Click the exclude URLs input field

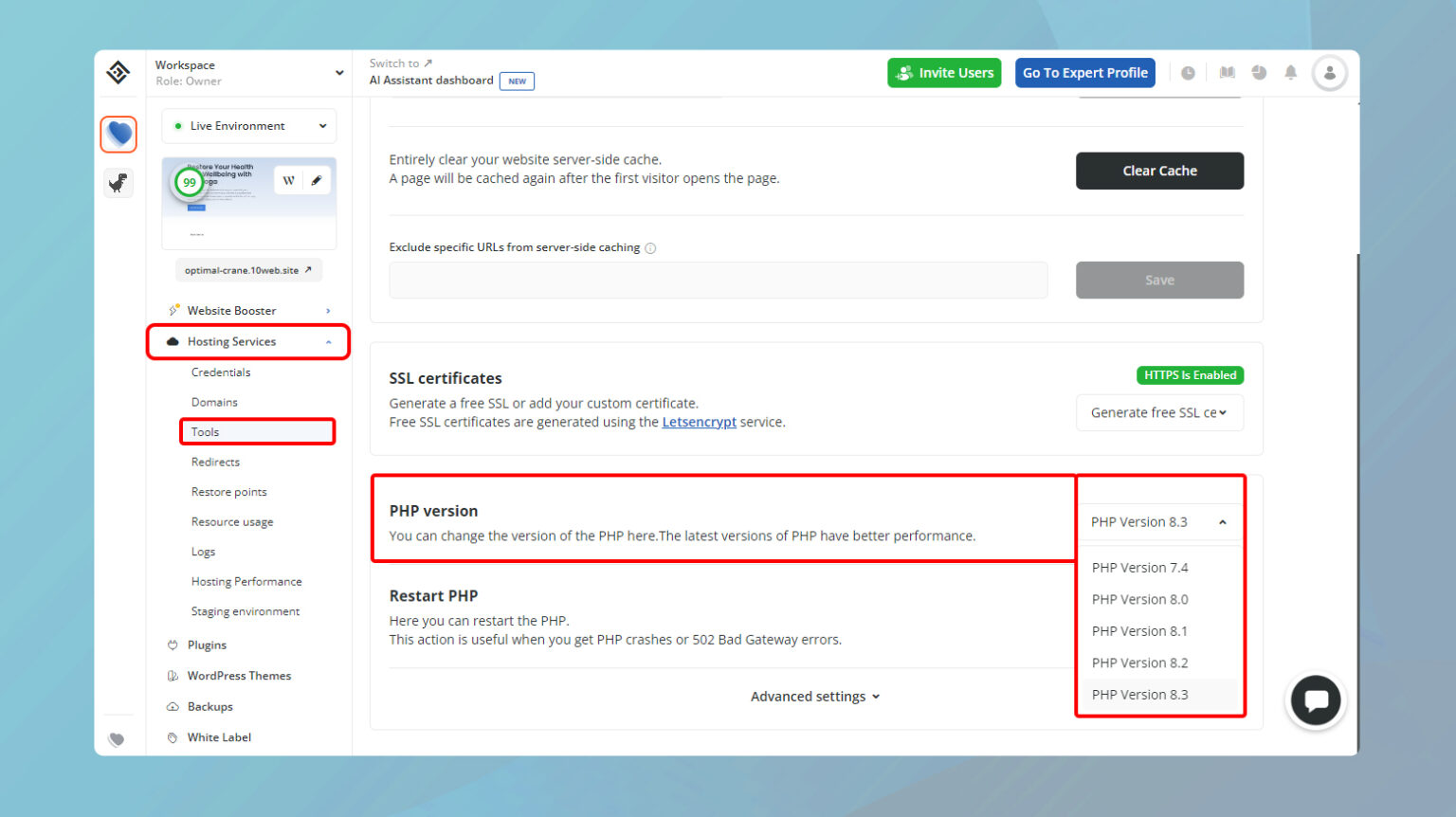point(718,281)
